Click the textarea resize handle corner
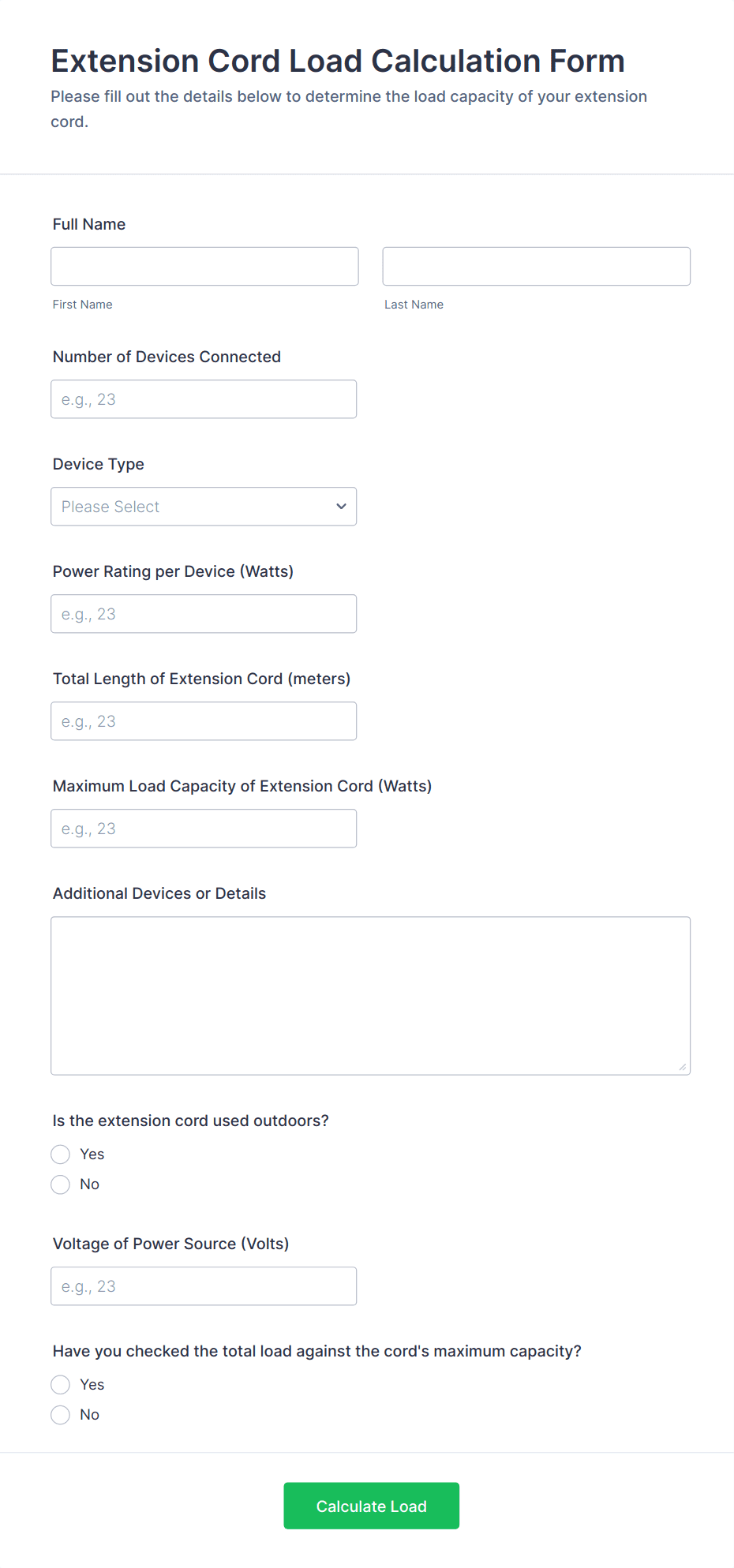 (683, 1067)
